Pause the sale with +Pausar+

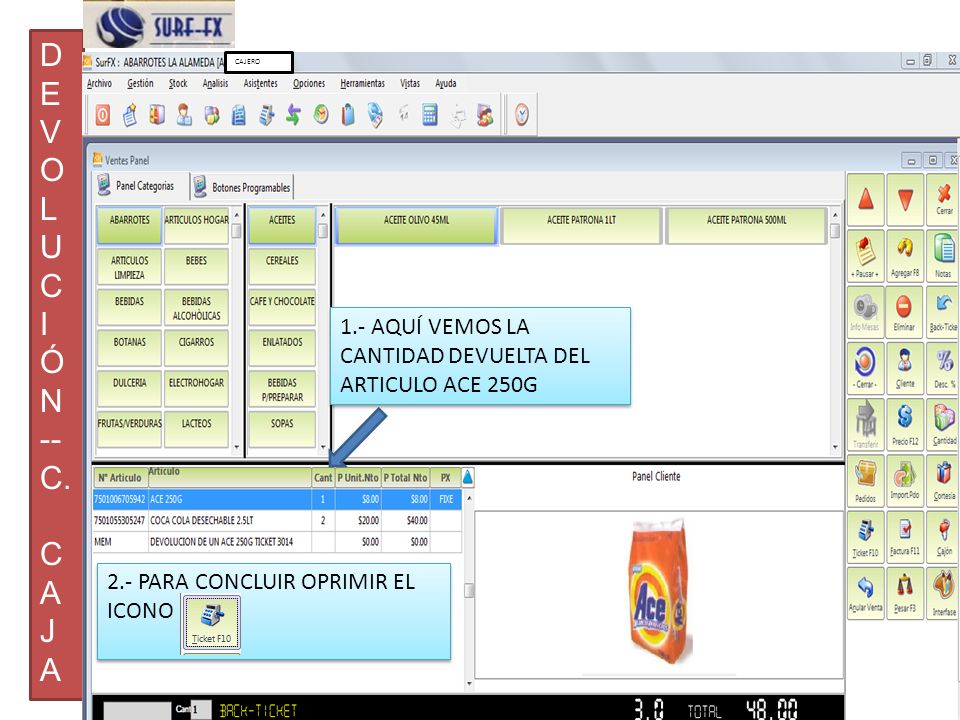pos(866,256)
